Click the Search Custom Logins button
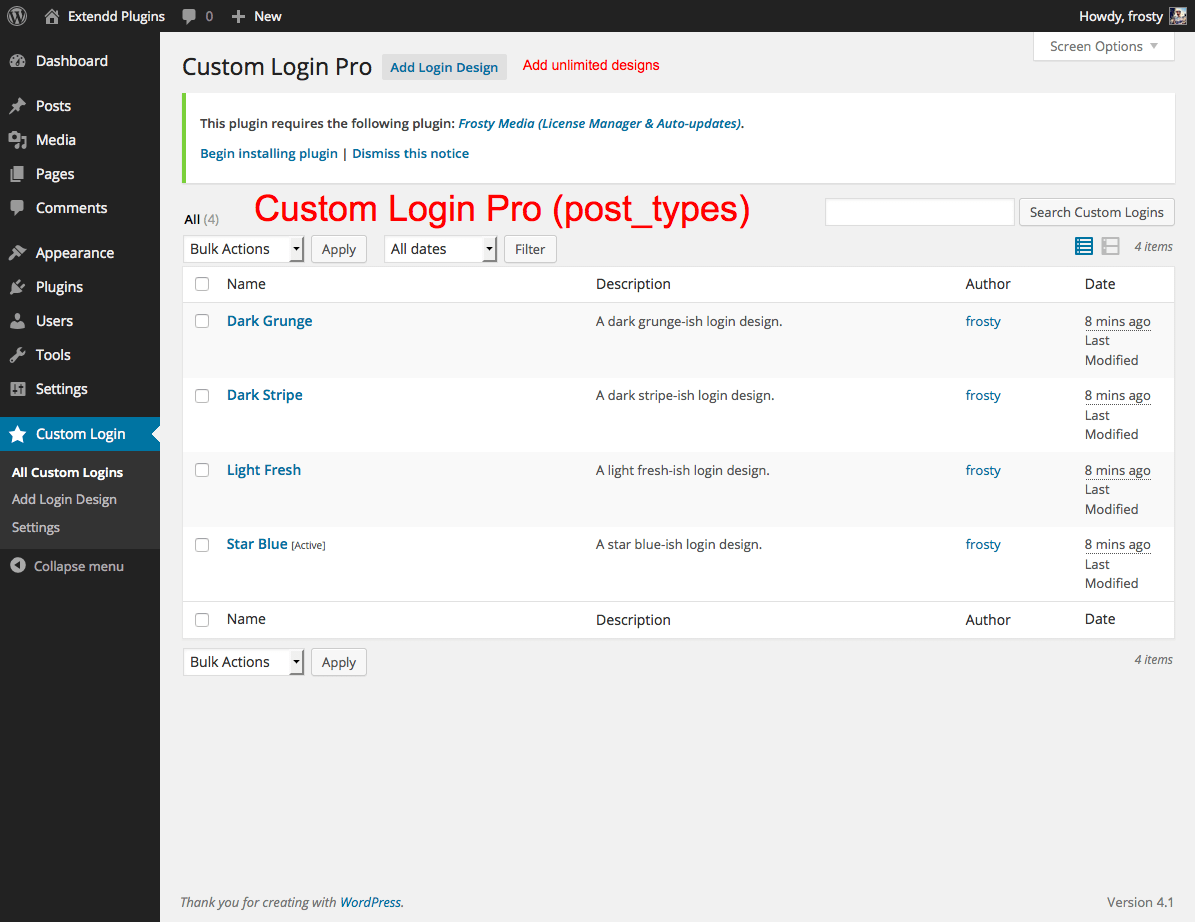 pos(1097,212)
